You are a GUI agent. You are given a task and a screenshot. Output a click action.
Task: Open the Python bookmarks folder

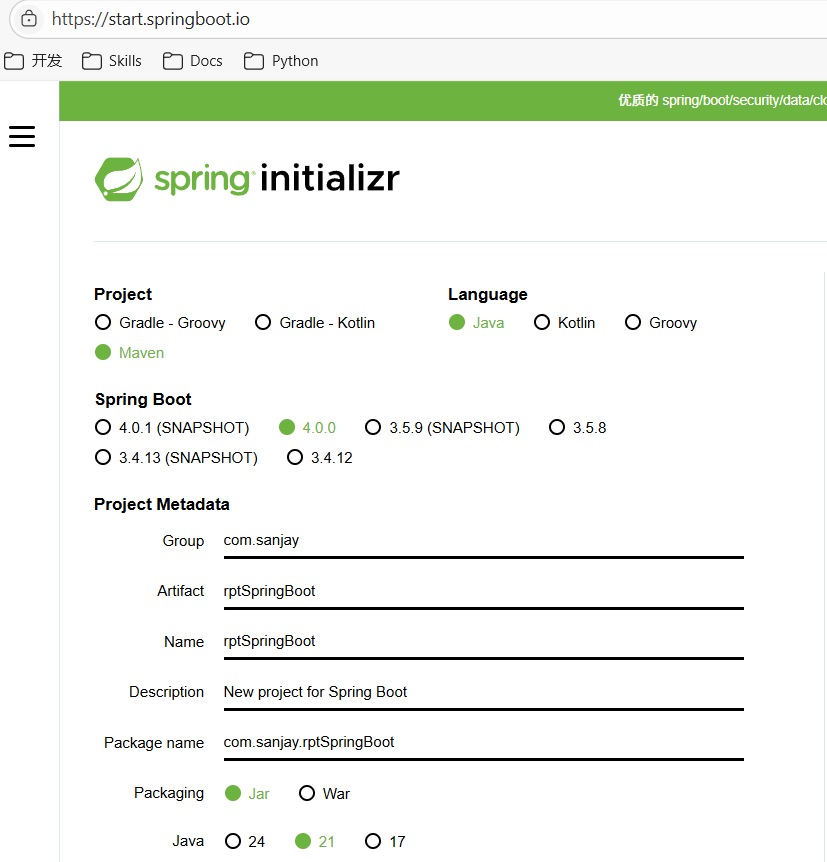pos(281,60)
